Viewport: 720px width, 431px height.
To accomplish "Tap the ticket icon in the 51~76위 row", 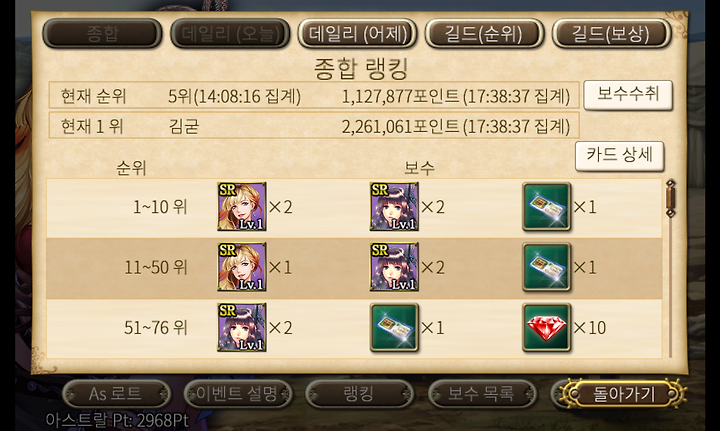I will coord(394,328).
